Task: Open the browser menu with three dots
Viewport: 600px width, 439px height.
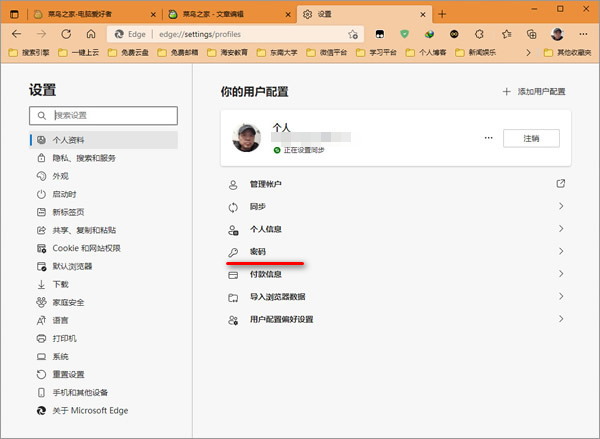Action: click(584, 33)
